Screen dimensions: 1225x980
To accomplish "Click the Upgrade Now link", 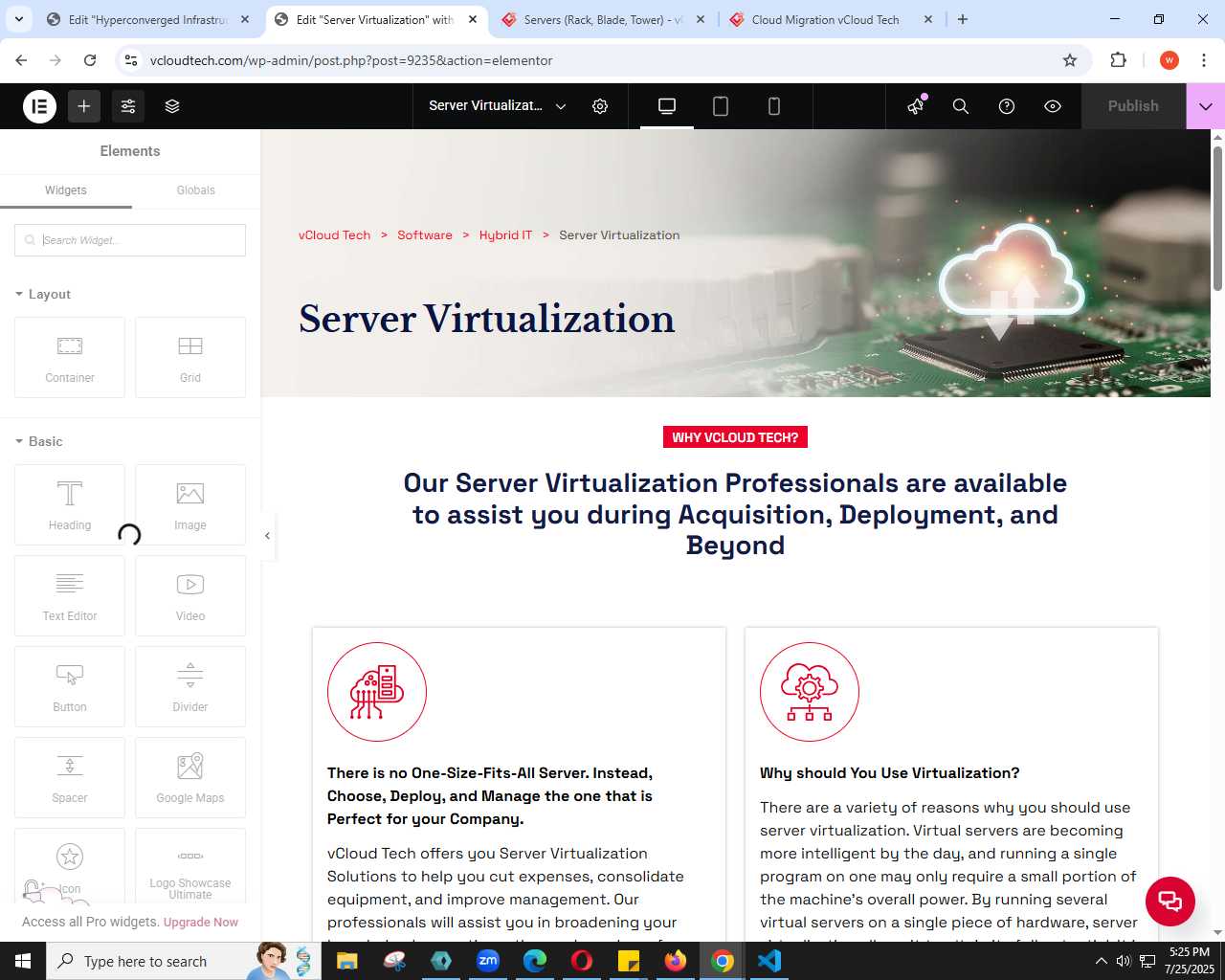I will [x=201, y=923].
